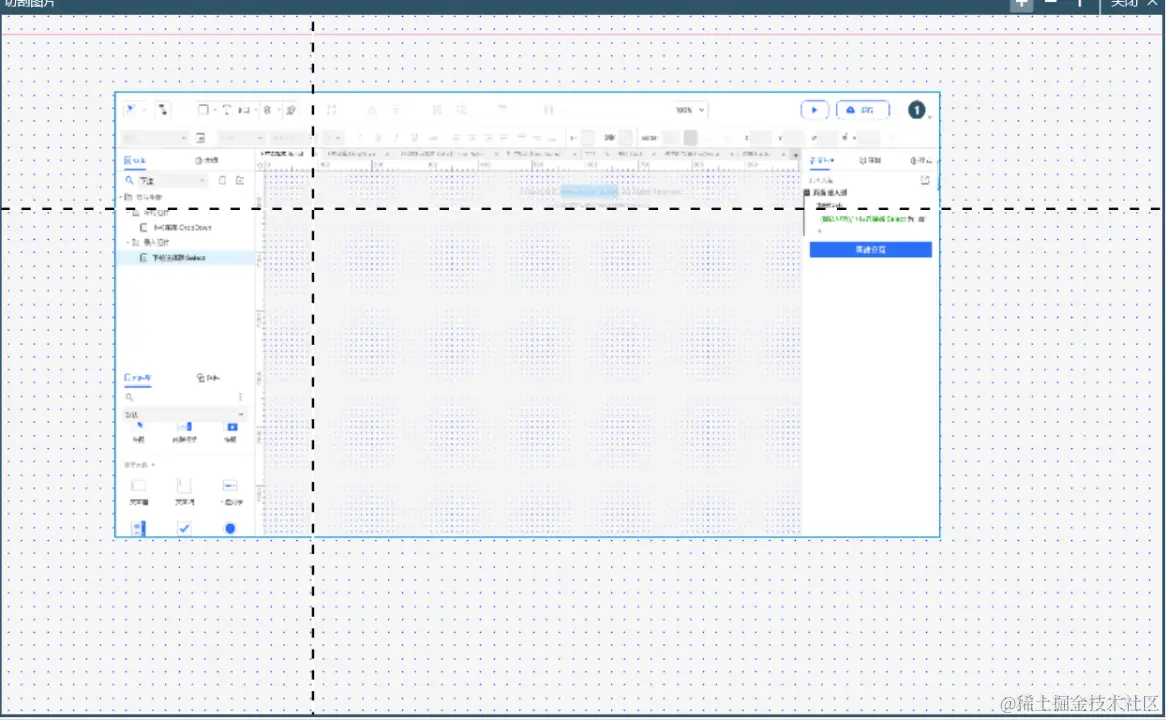The width and height of the screenshot is (1166, 720).
Task: Click the blue new interaction button
Action: click(870, 249)
